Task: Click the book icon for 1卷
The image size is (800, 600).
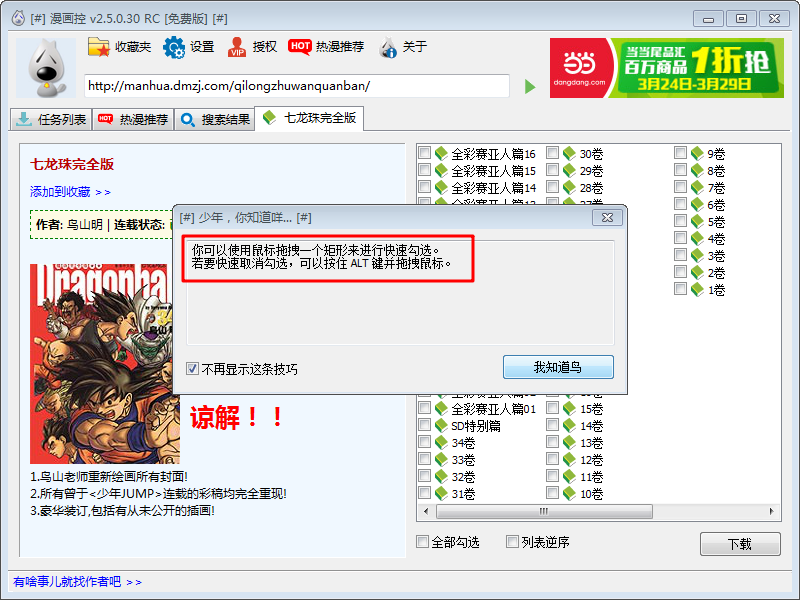Action: 697,289
